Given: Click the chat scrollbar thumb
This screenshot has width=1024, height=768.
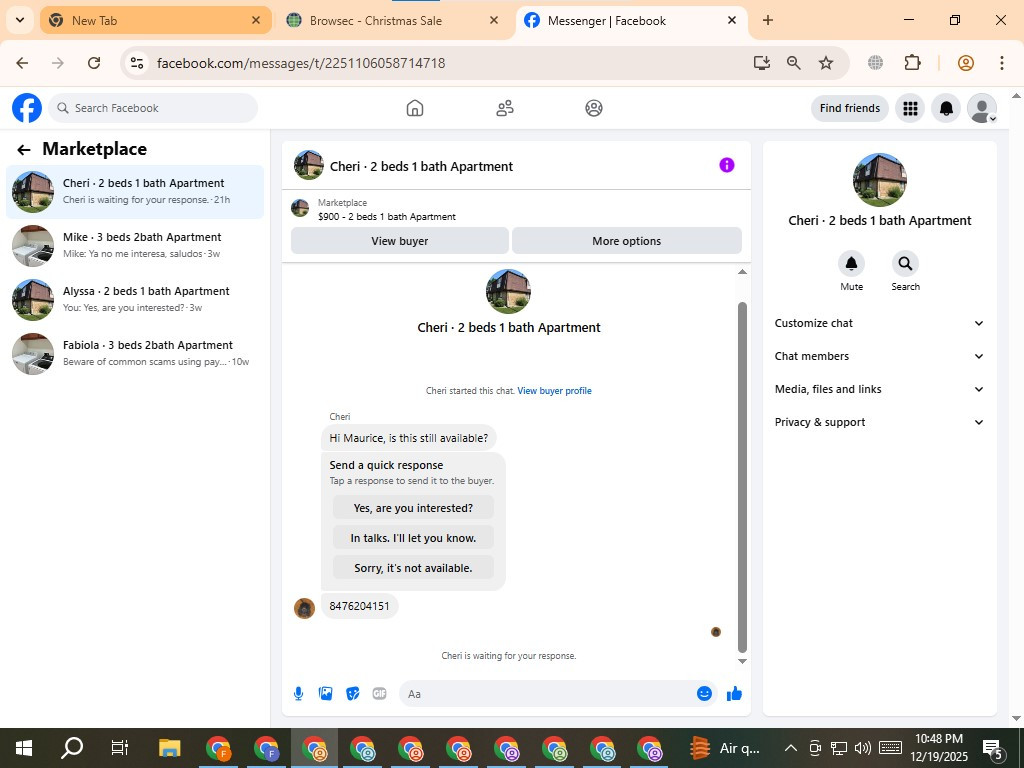Looking at the screenshot, I should tap(742, 477).
